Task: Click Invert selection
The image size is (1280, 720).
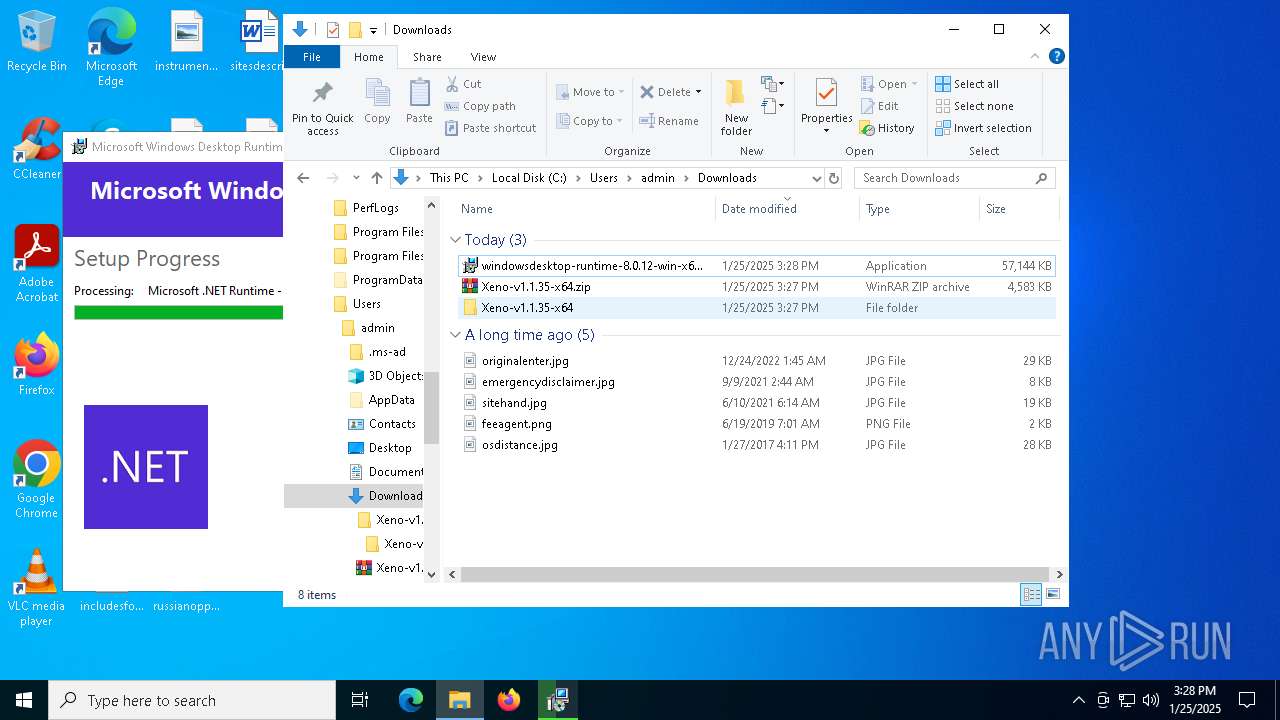Action: [983, 128]
